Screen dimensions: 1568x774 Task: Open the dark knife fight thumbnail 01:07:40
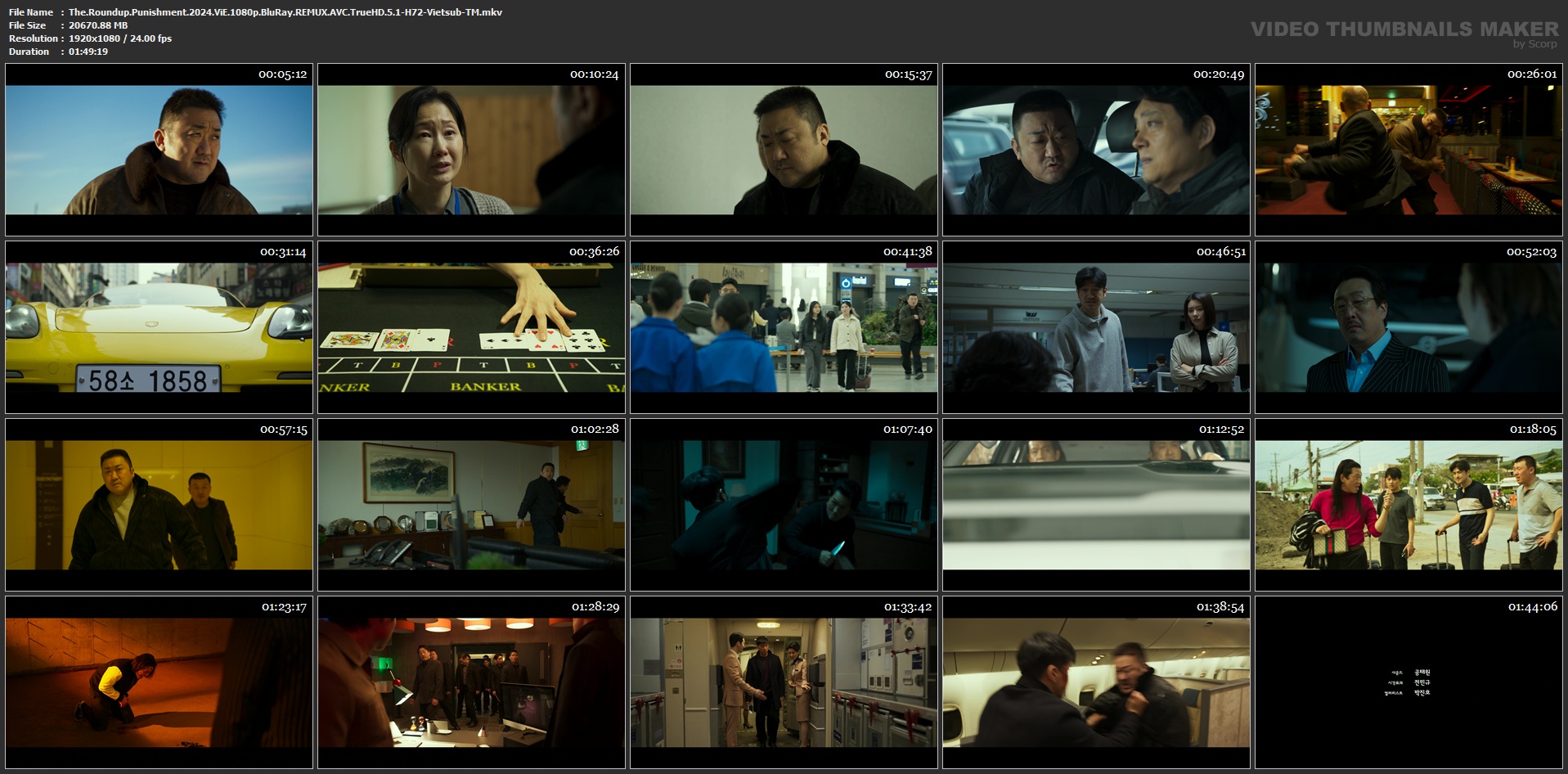pyautogui.click(x=784, y=505)
